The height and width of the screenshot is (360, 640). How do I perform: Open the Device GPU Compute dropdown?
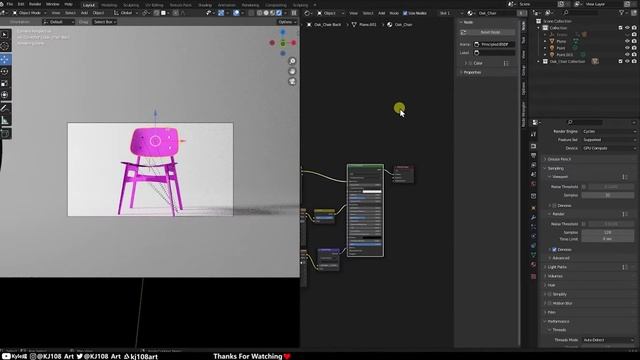pos(609,148)
